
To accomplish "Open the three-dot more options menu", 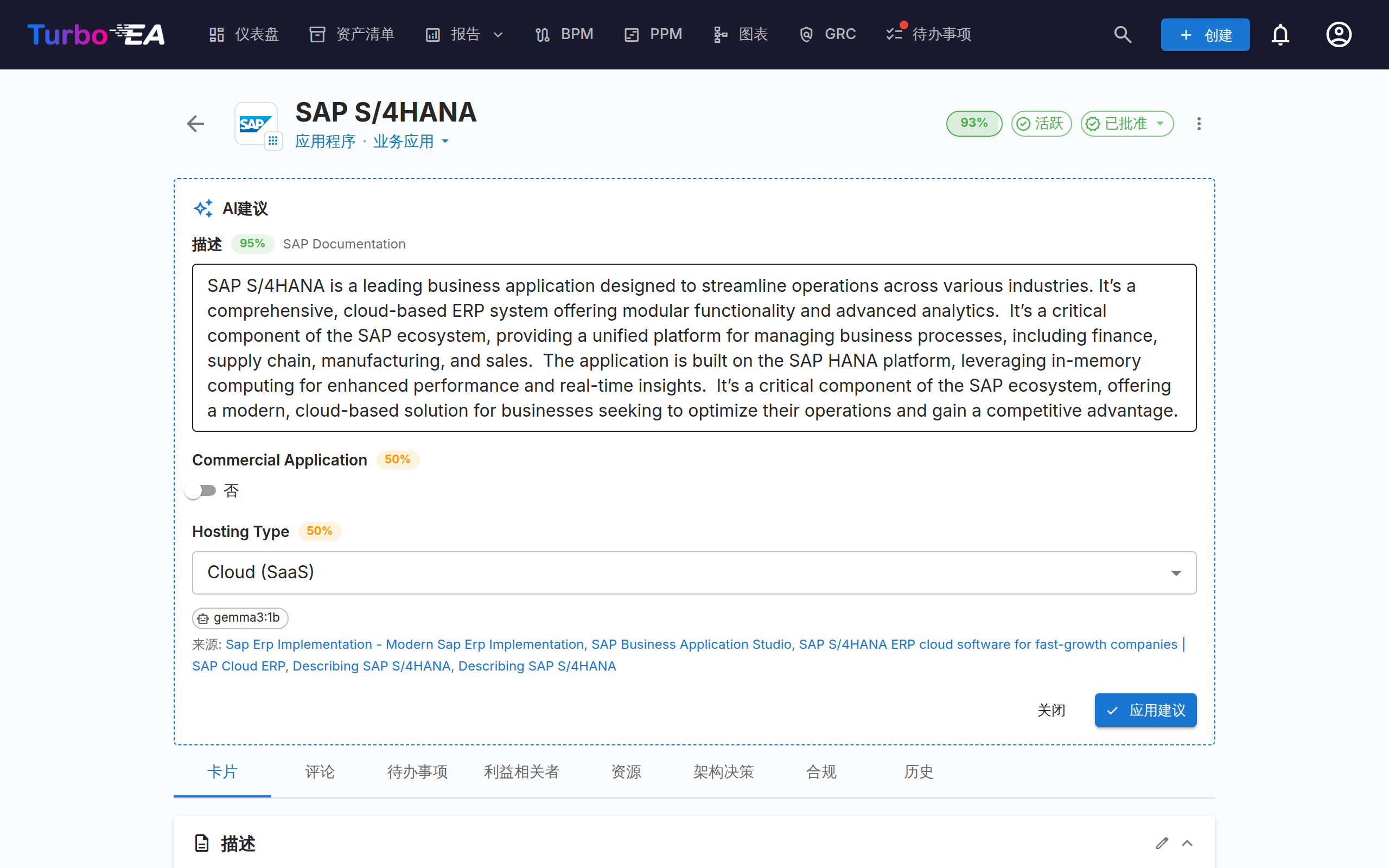I will click(x=1199, y=124).
